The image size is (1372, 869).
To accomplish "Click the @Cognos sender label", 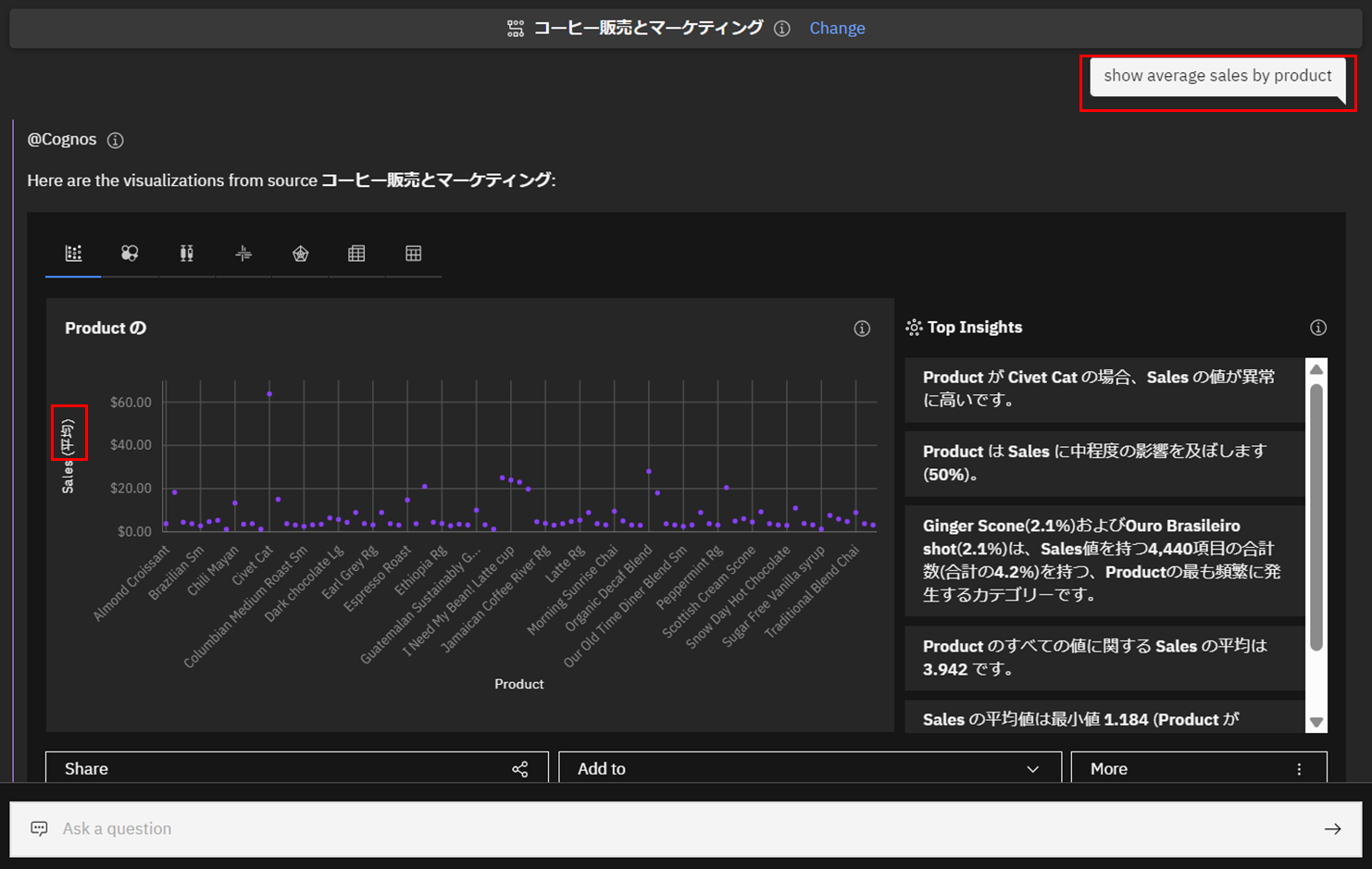I will coord(62,140).
